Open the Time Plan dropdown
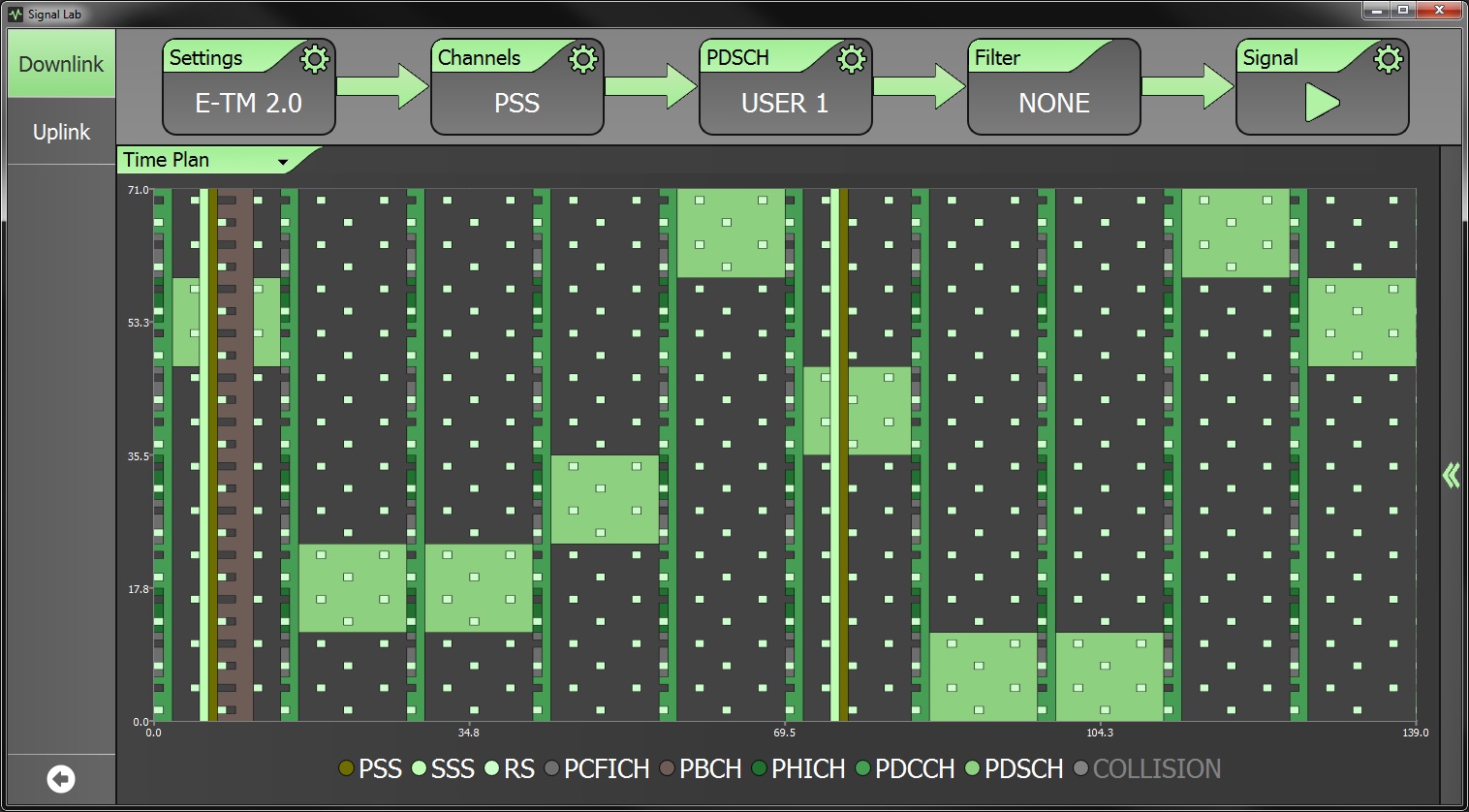The height and width of the screenshot is (812, 1469). [x=218, y=160]
